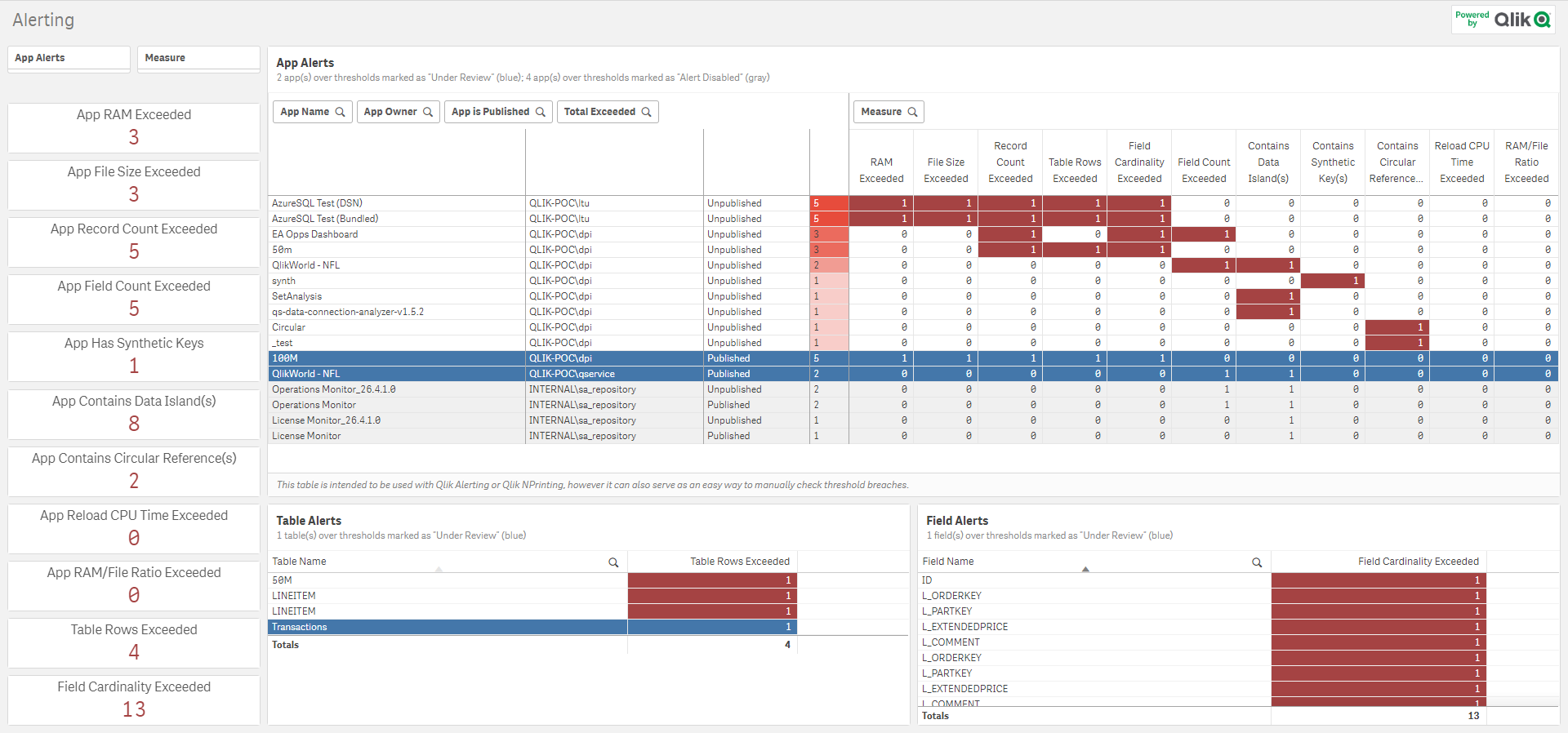Search the Table Name column
The height and width of the screenshot is (733, 1568).
coord(613,562)
